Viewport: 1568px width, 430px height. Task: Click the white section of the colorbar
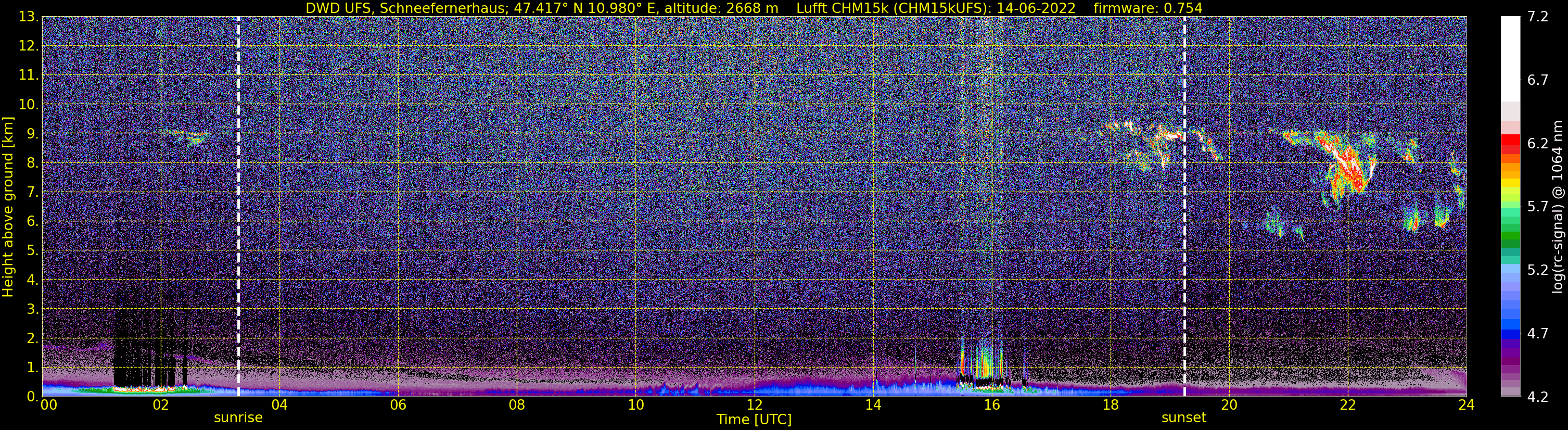click(1510, 58)
